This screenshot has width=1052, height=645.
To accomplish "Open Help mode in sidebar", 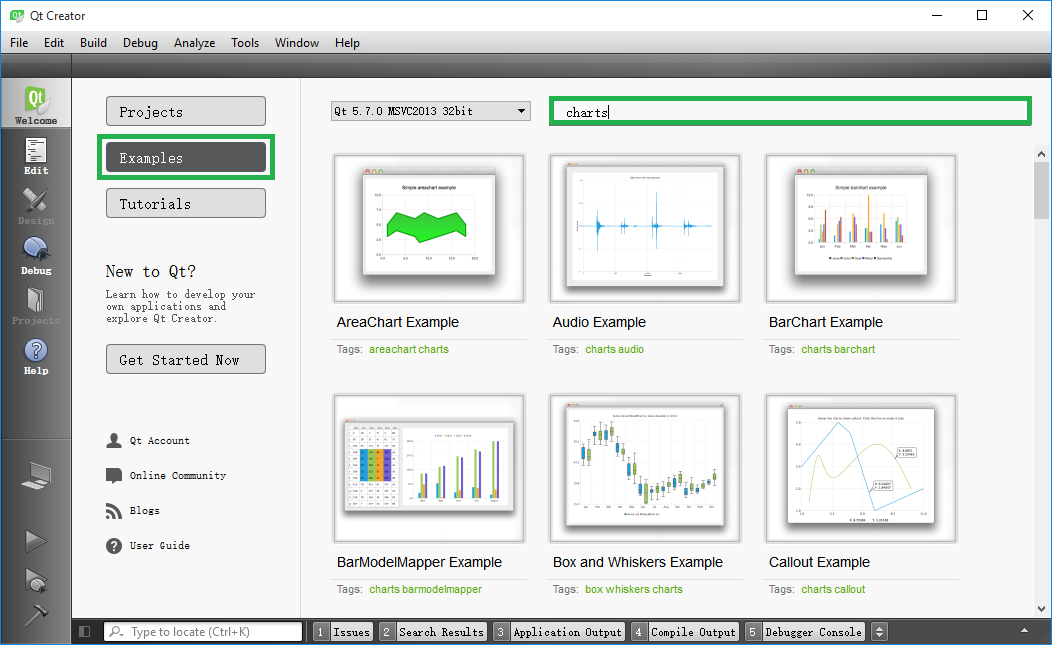I will (x=36, y=356).
